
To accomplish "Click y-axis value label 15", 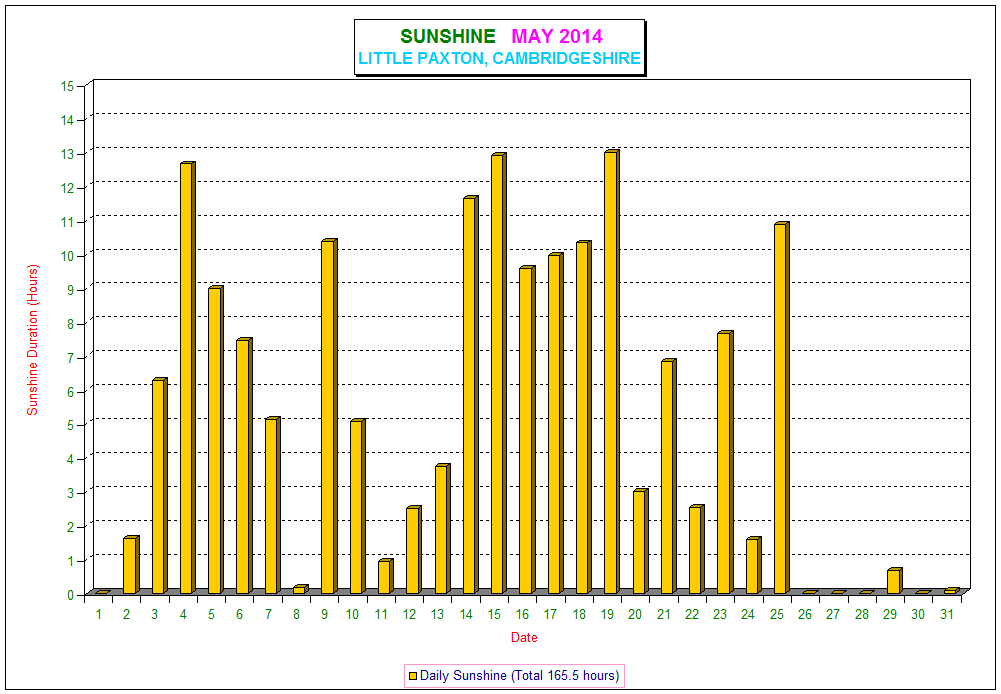I will [68, 86].
